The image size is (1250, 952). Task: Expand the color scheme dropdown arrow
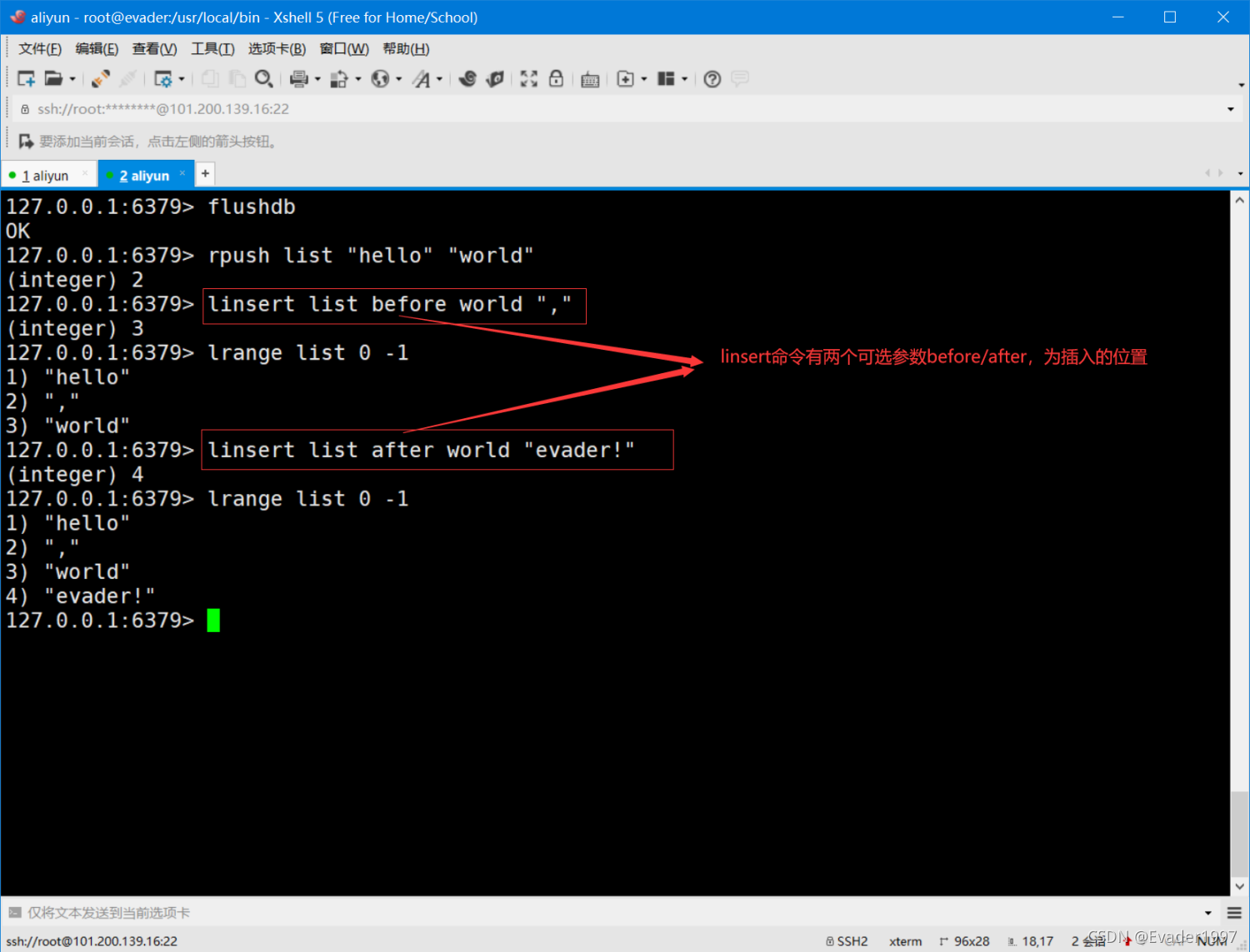[x=358, y=79]
